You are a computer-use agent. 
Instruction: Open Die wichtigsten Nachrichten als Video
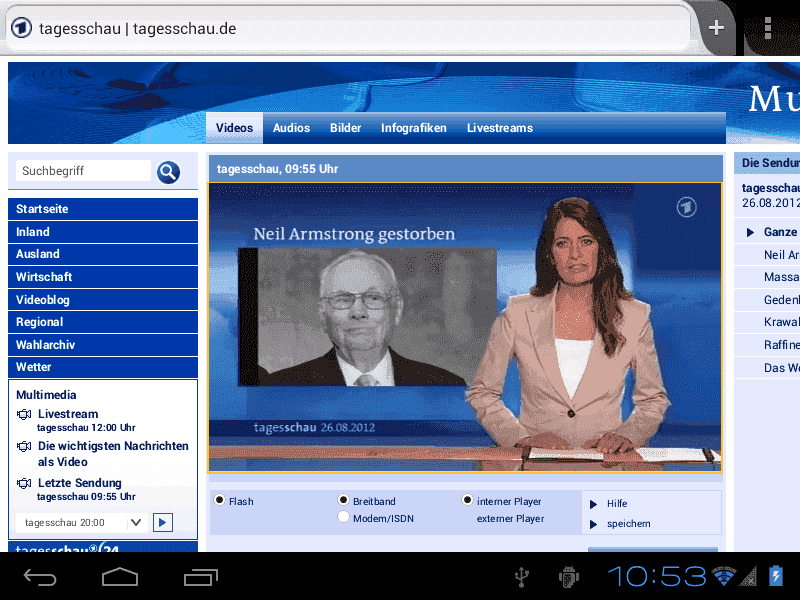(x=113, y=454)
